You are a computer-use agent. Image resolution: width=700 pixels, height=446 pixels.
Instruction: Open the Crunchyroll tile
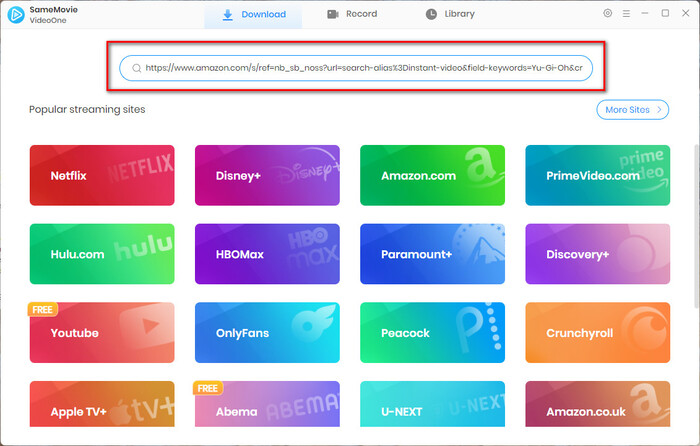pyautogui.click(x=598, y=333)
